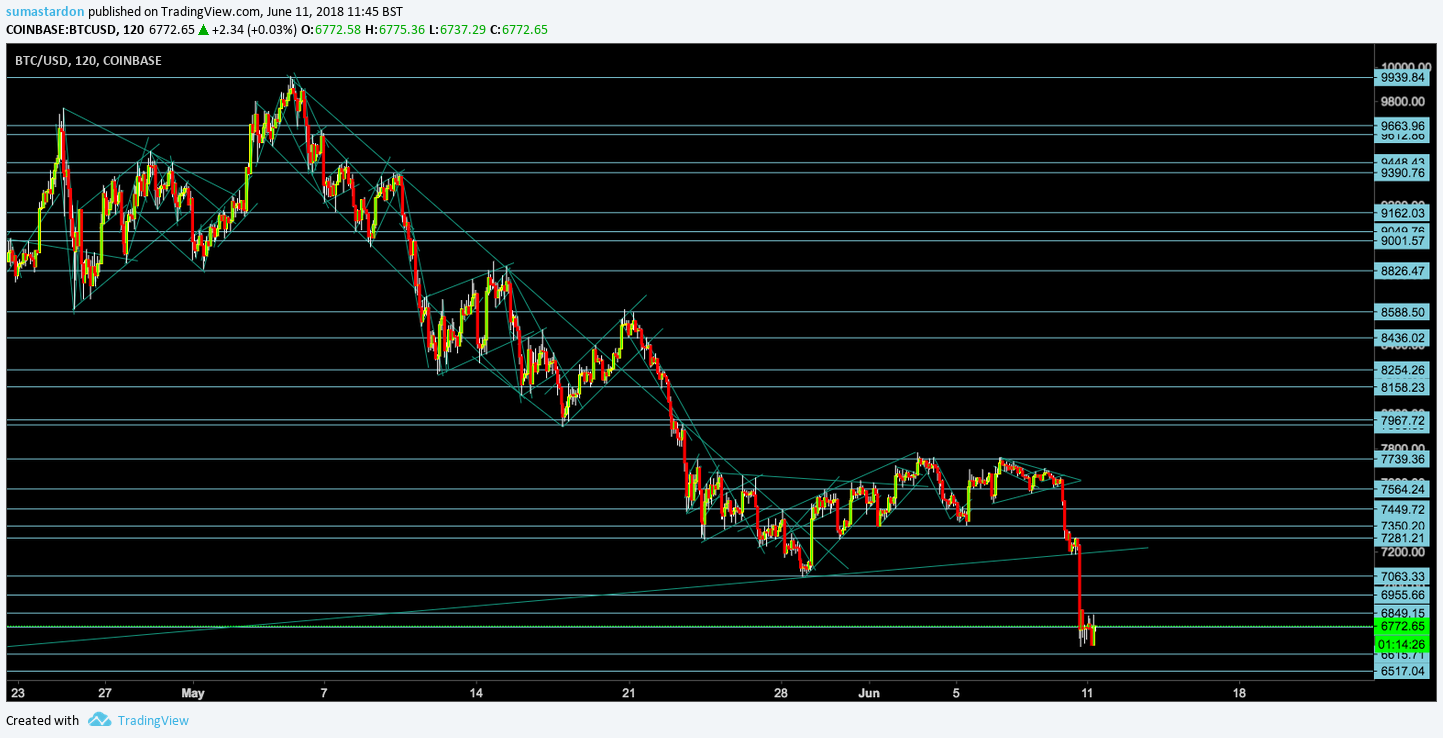Screen dimensions: 1443x738
Task: Click the TradingView text link beside Created with
Action: point(153,720)
